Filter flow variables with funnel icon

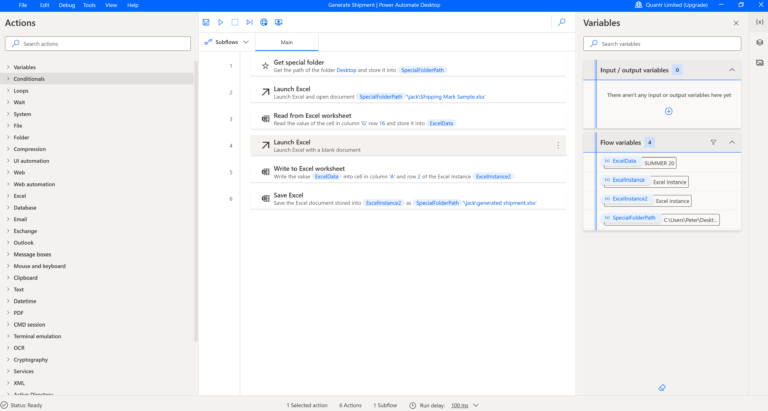713,142
